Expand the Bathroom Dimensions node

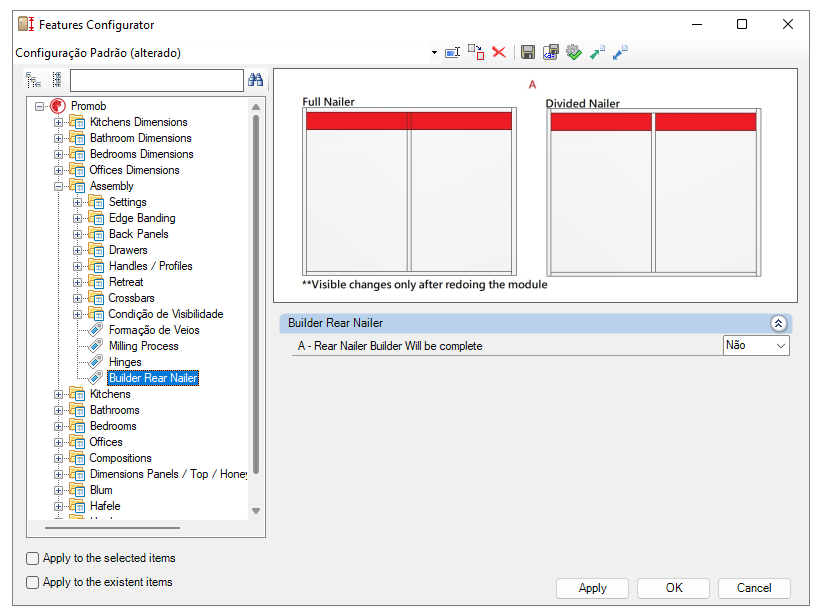coord(59,138)
